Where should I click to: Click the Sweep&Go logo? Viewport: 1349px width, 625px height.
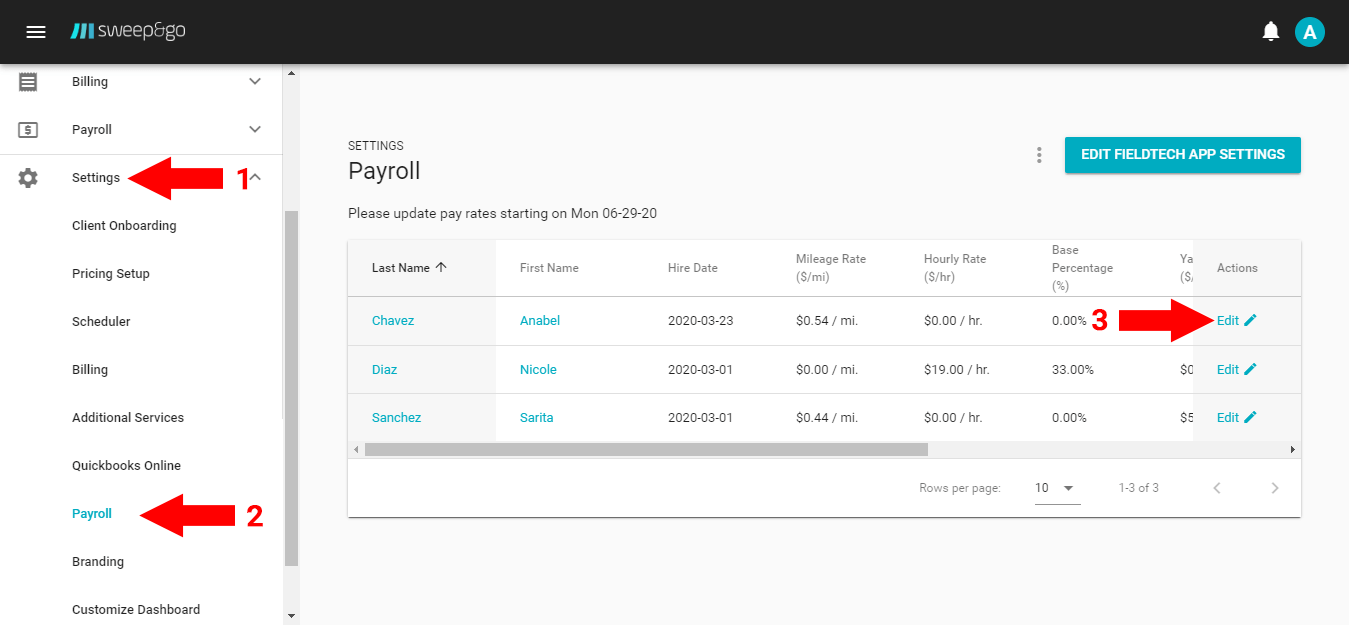click(x=128, y=32)
